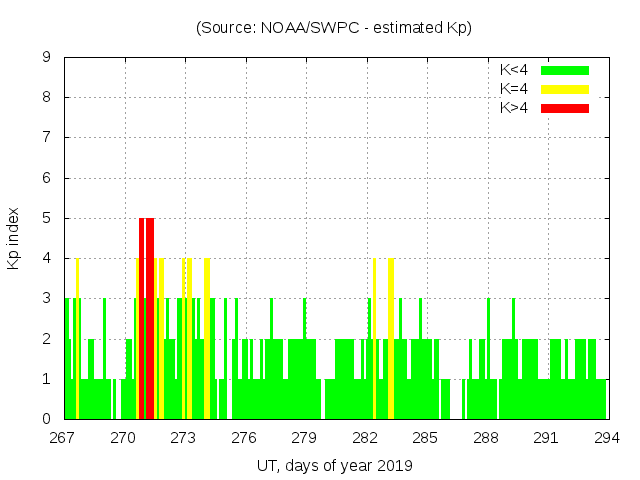The width and height of the screenshot is (640, 480).
Task: Click the y-axis tick label 5
Action: tap(47, 218)
